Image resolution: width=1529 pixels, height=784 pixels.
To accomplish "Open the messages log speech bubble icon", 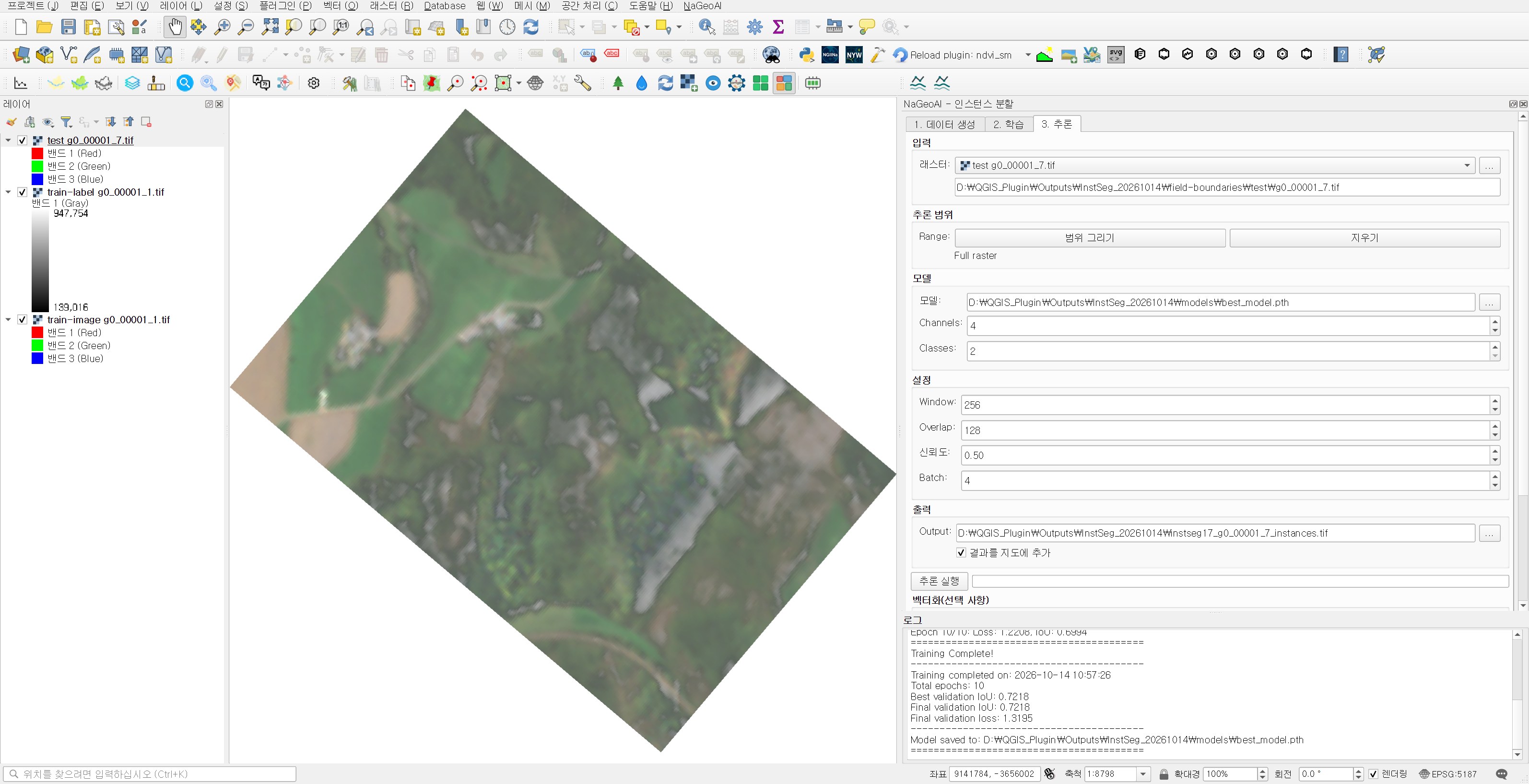I will 1502,774.
